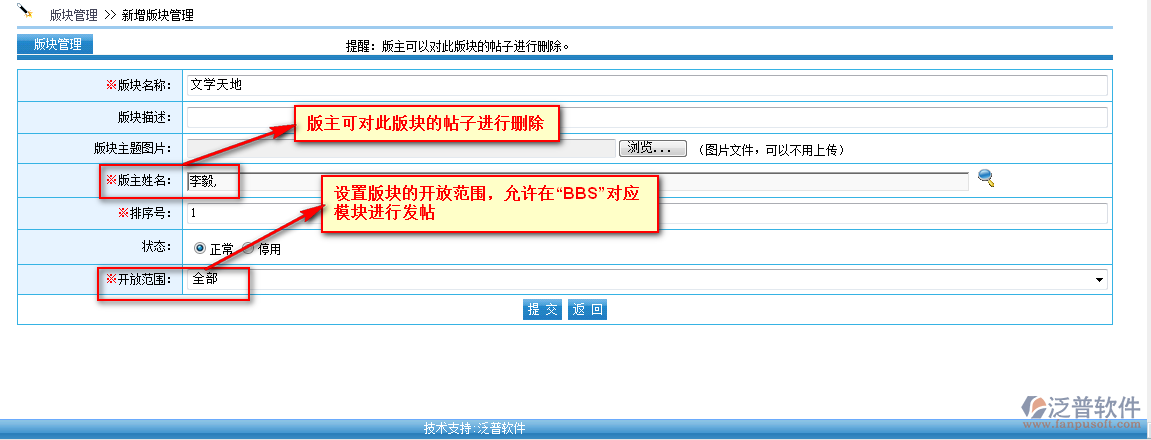Click the 版块主题图片 file path field

click(402, 148)
